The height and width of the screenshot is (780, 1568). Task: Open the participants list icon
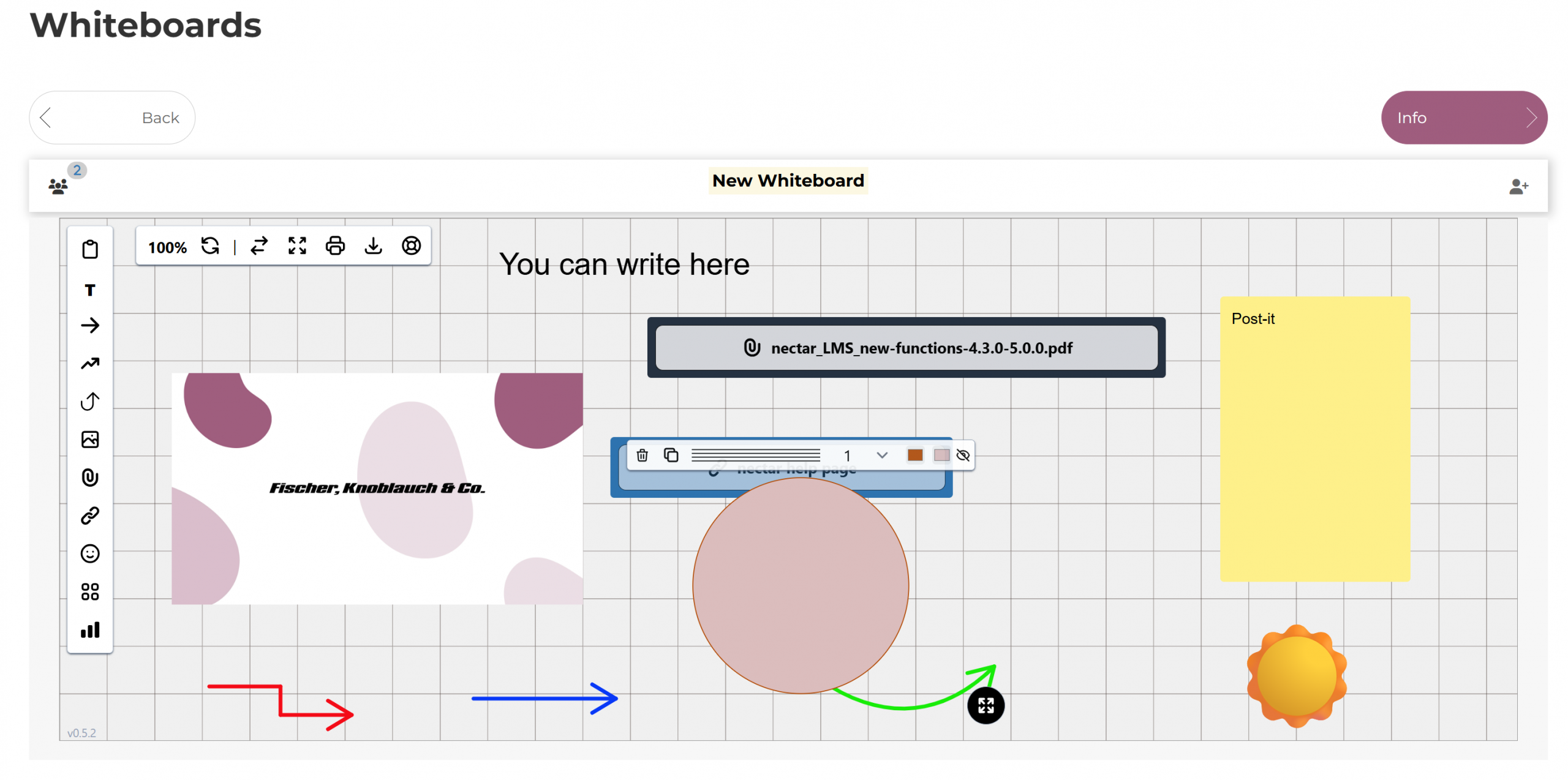(x=59, y=186)
